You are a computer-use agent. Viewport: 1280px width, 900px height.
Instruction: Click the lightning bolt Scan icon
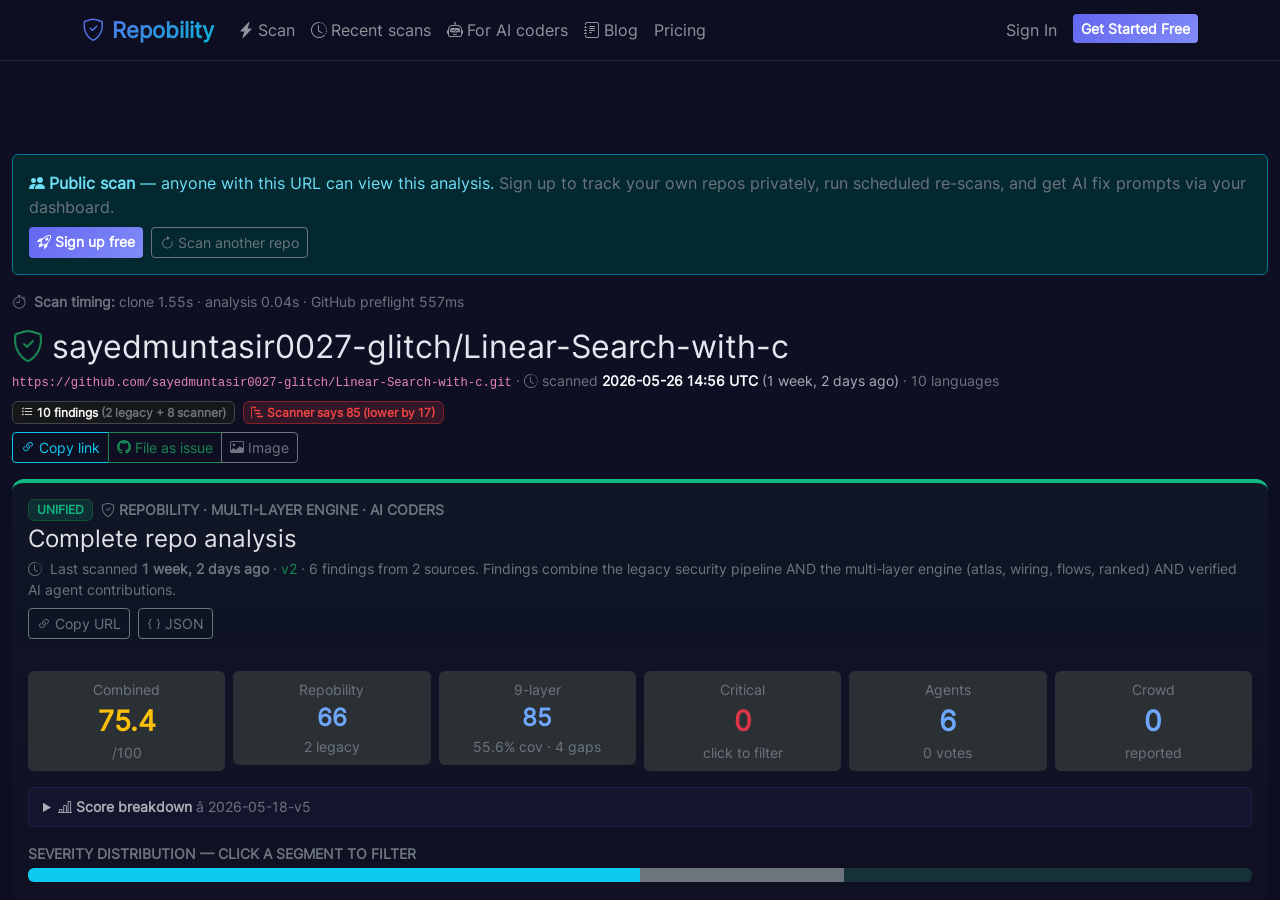pos(246,30)
